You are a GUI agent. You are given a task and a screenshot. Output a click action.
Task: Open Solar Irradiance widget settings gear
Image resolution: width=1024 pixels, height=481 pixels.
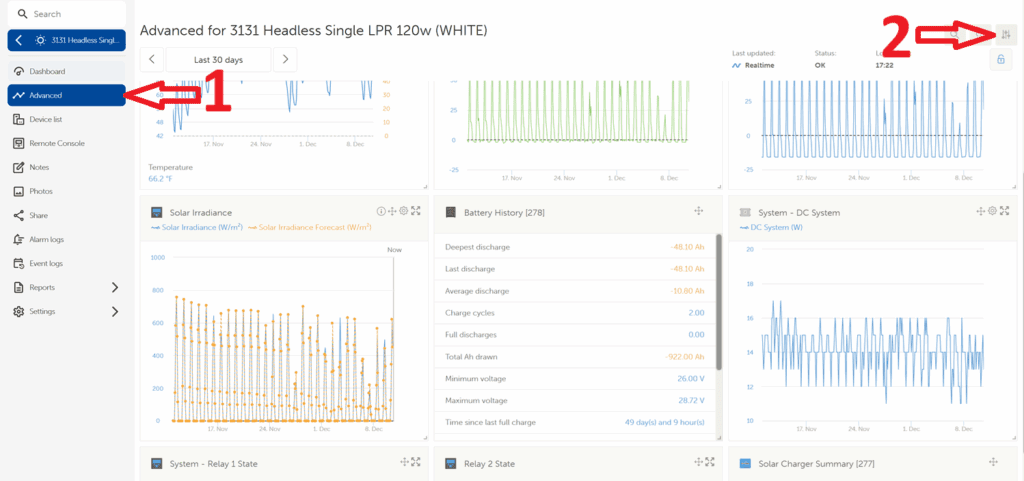click(x=404, y=212)
